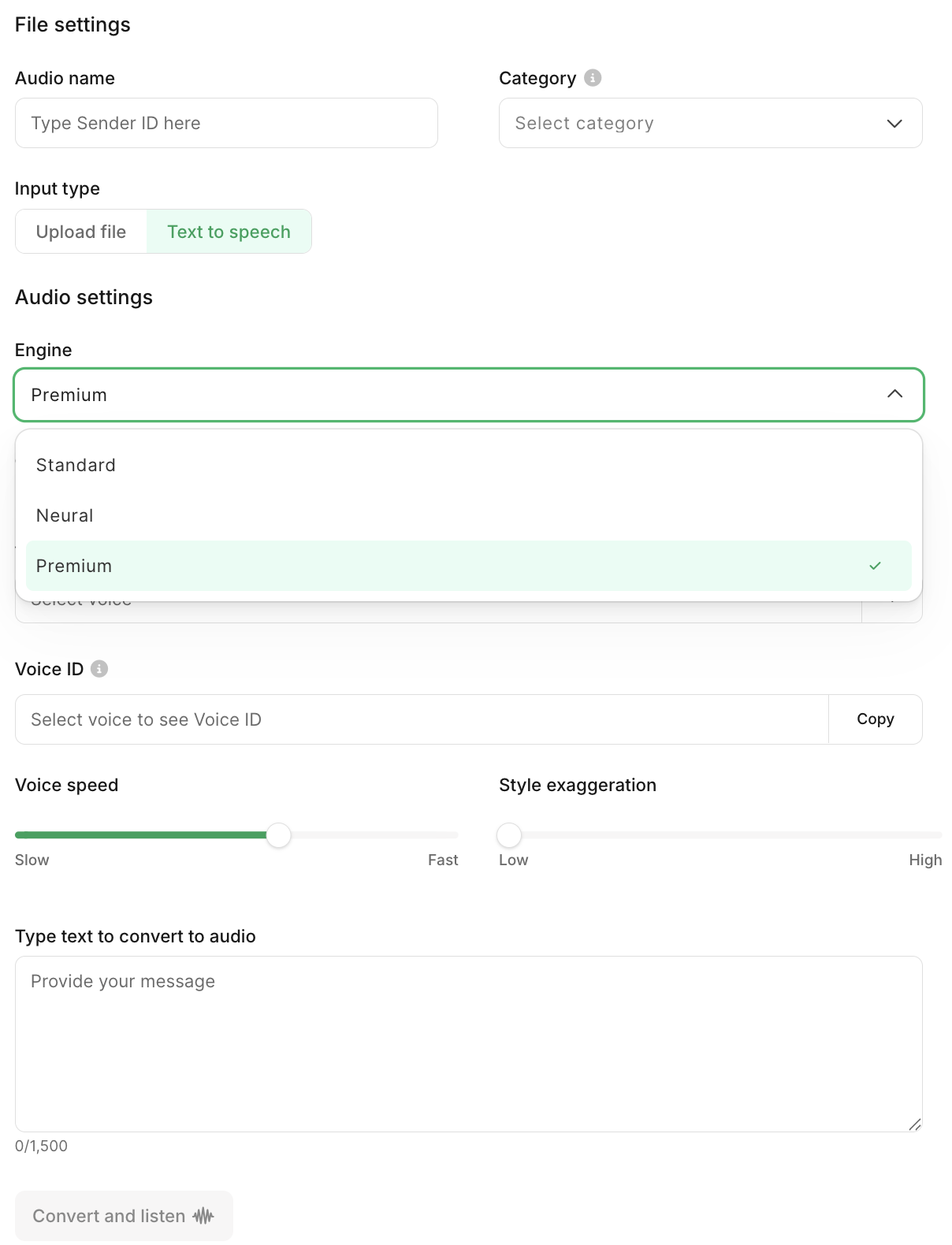Image resolution: width=952 pixels, height=1245 pixels.
Task: Click the 0/1,500 character counter
Action: 41,1146
